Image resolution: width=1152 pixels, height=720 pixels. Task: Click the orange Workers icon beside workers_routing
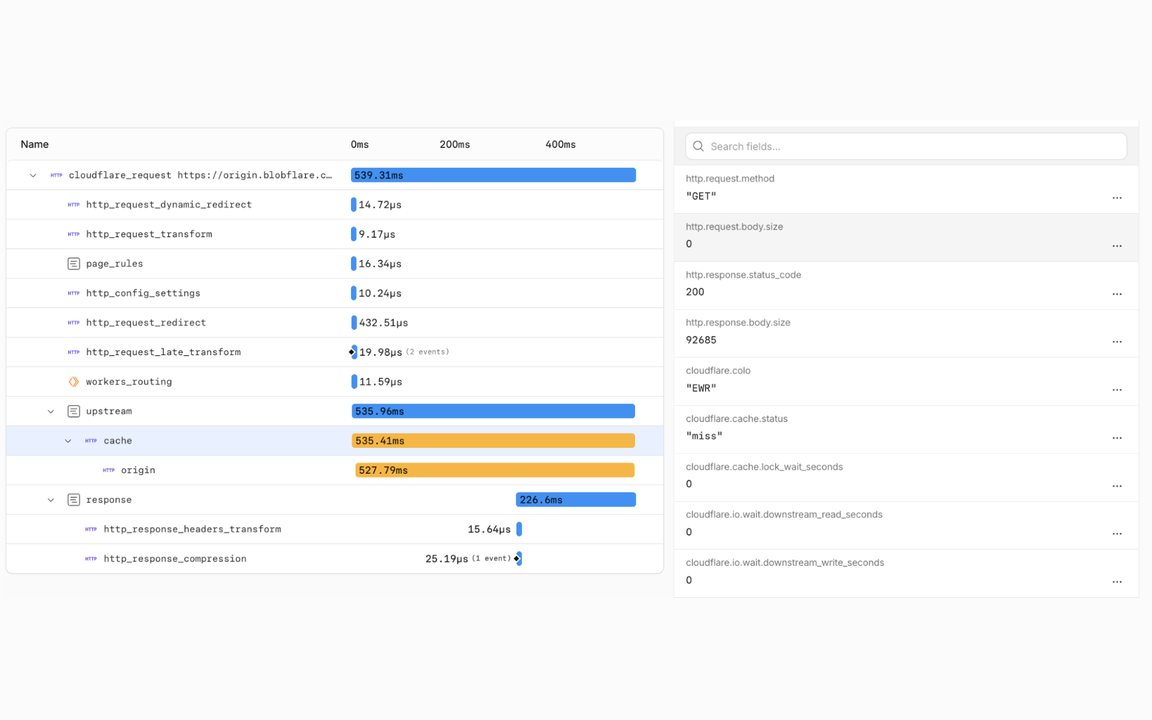[x=73, y=381]
